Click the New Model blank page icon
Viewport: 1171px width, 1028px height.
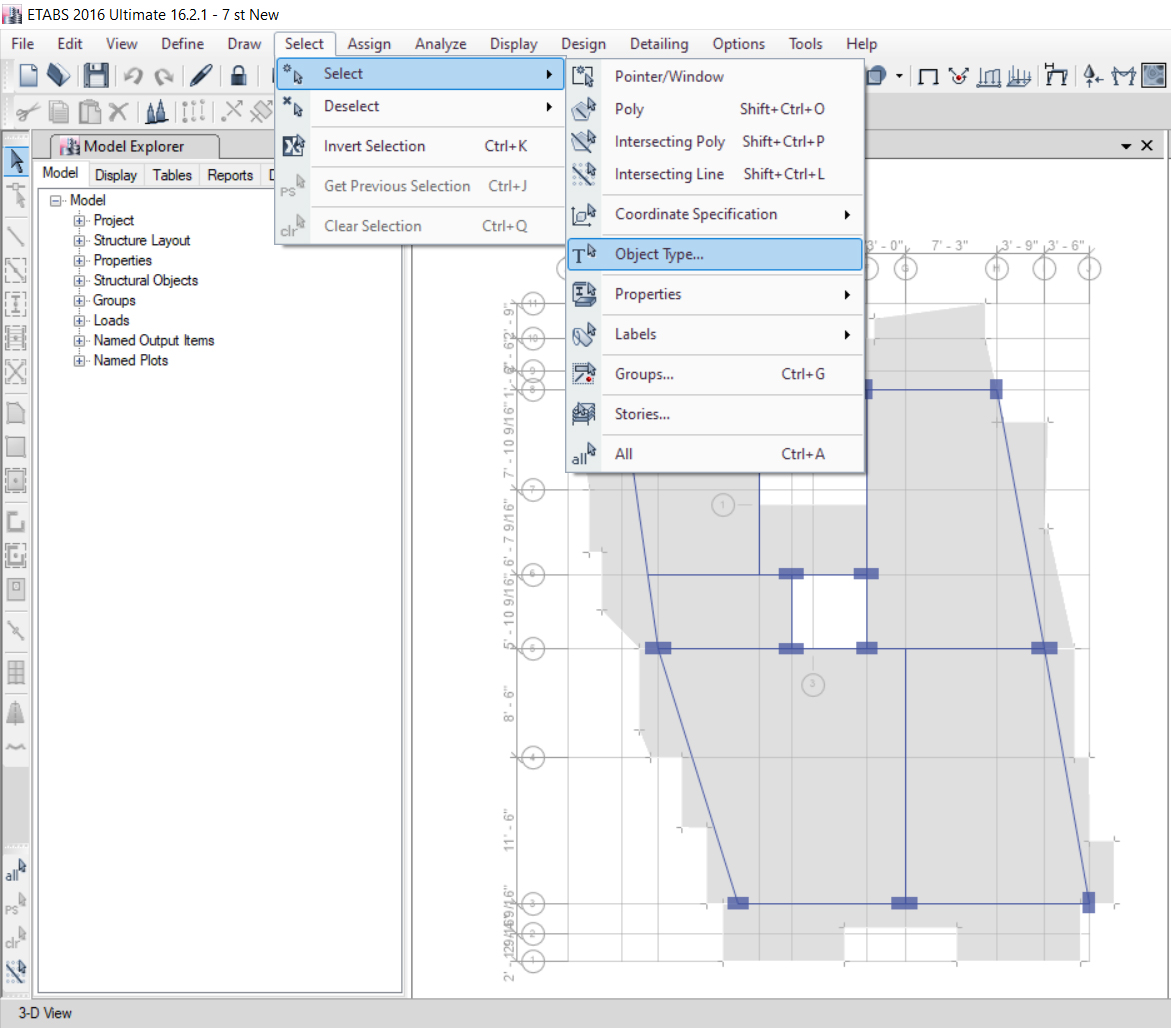click(x=29, y=76)
